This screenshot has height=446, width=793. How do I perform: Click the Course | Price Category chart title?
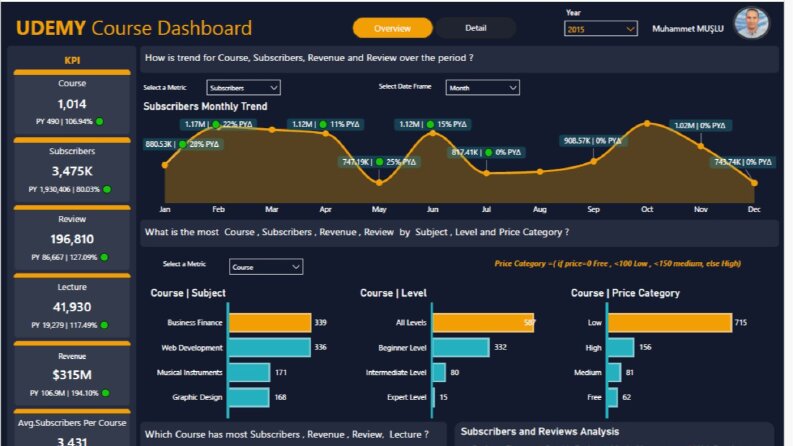click(625, 293)
